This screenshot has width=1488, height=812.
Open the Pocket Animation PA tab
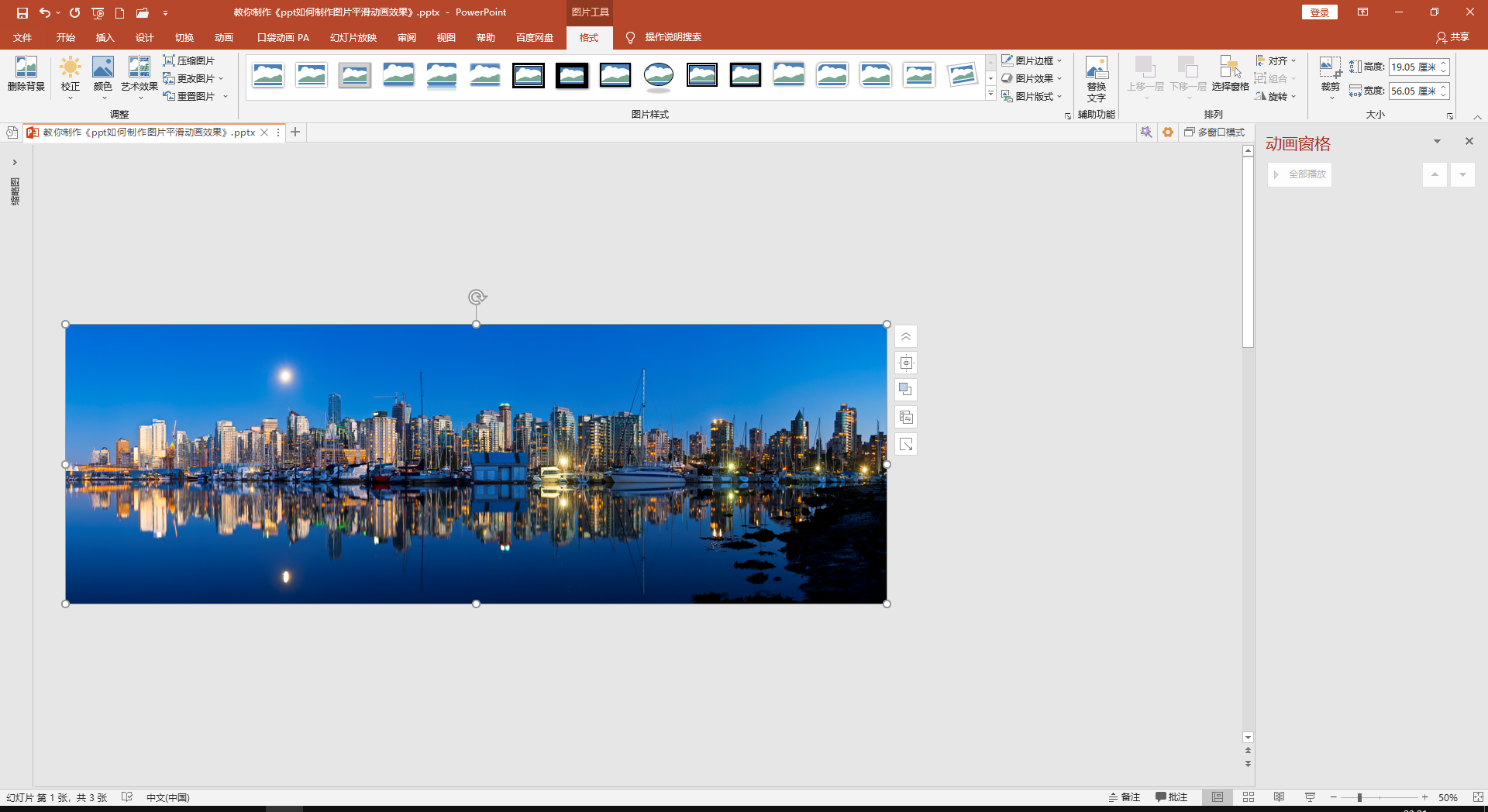283,37
